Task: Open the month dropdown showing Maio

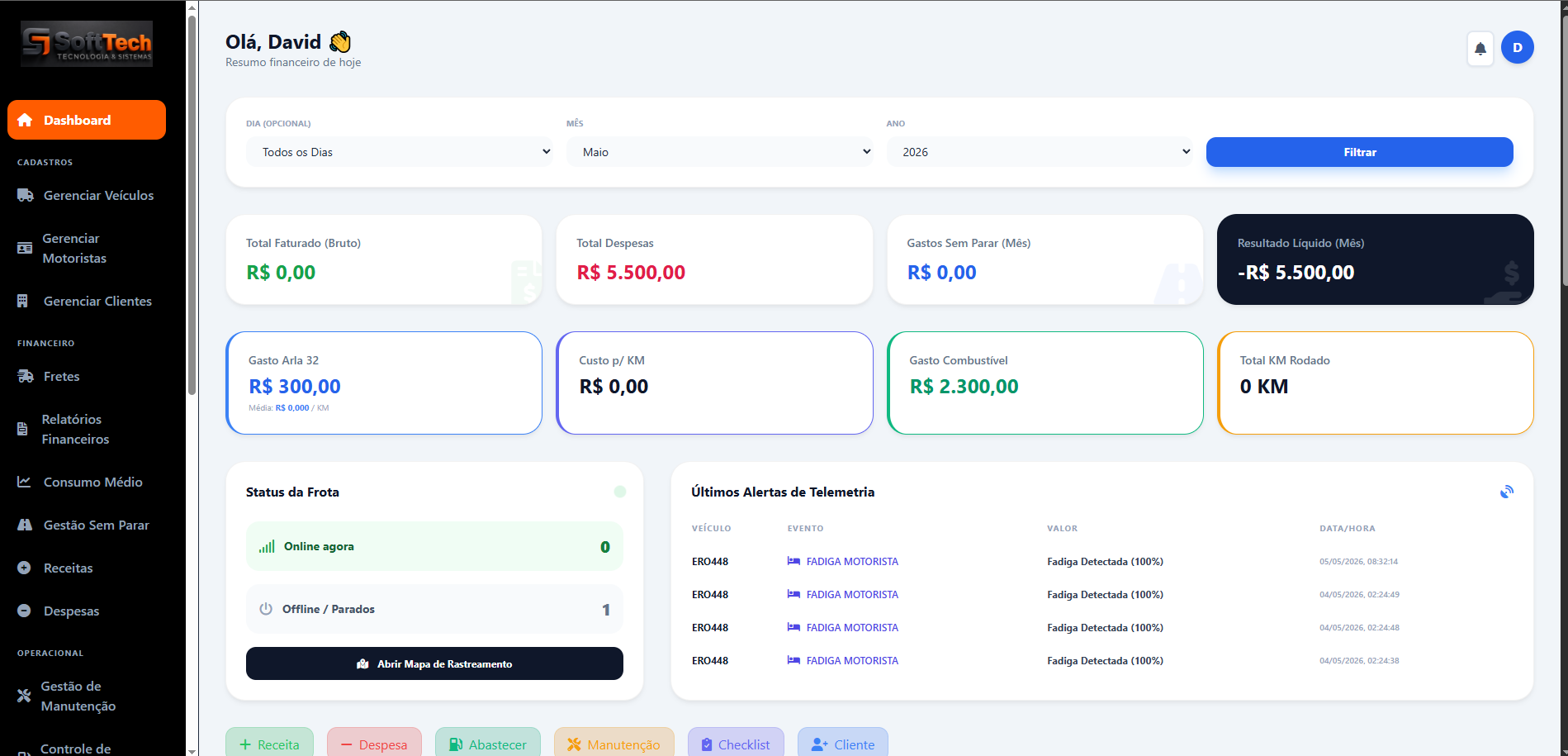Action: pos(719,152)
